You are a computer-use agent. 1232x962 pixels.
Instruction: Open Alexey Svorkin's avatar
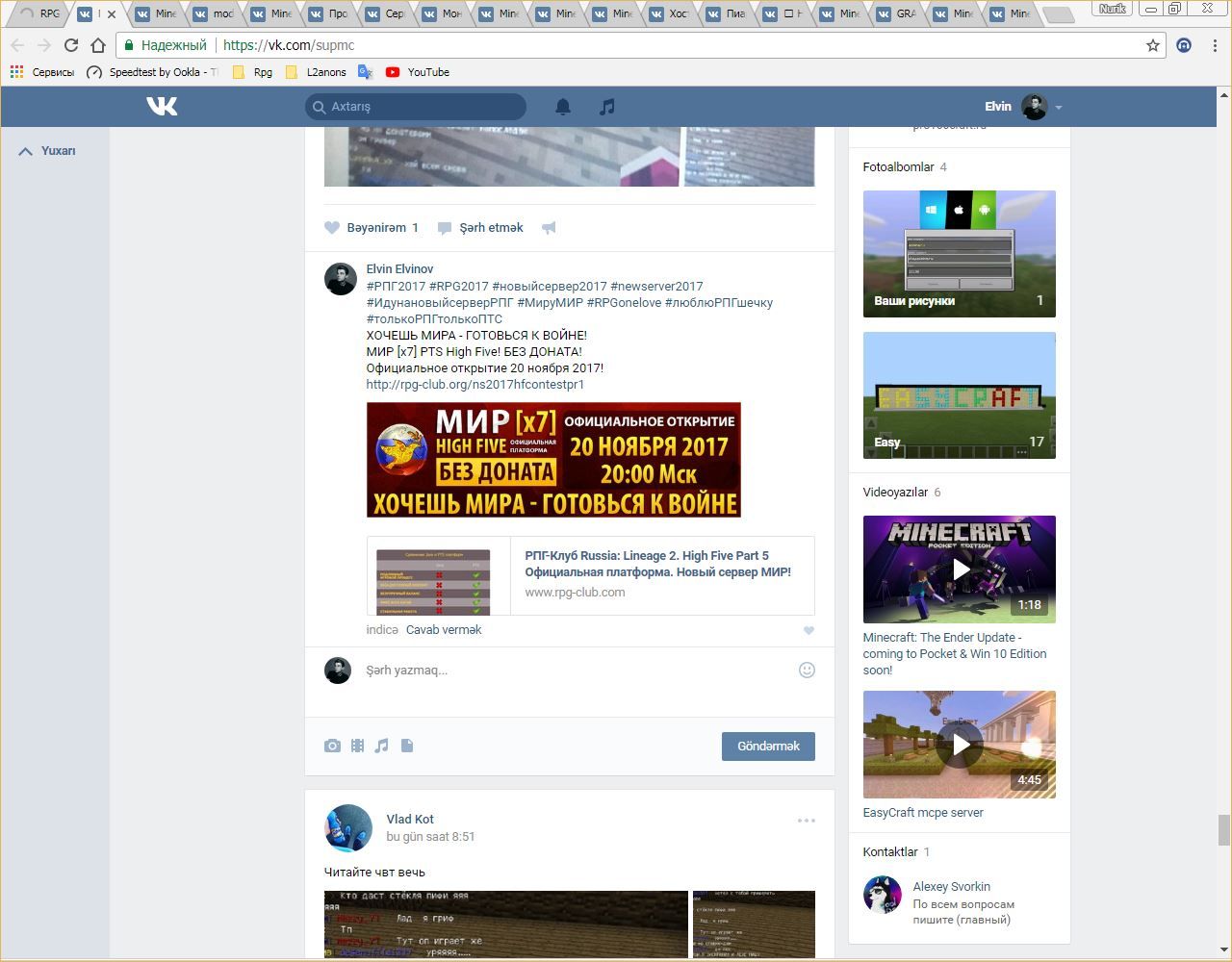[883, 895]
